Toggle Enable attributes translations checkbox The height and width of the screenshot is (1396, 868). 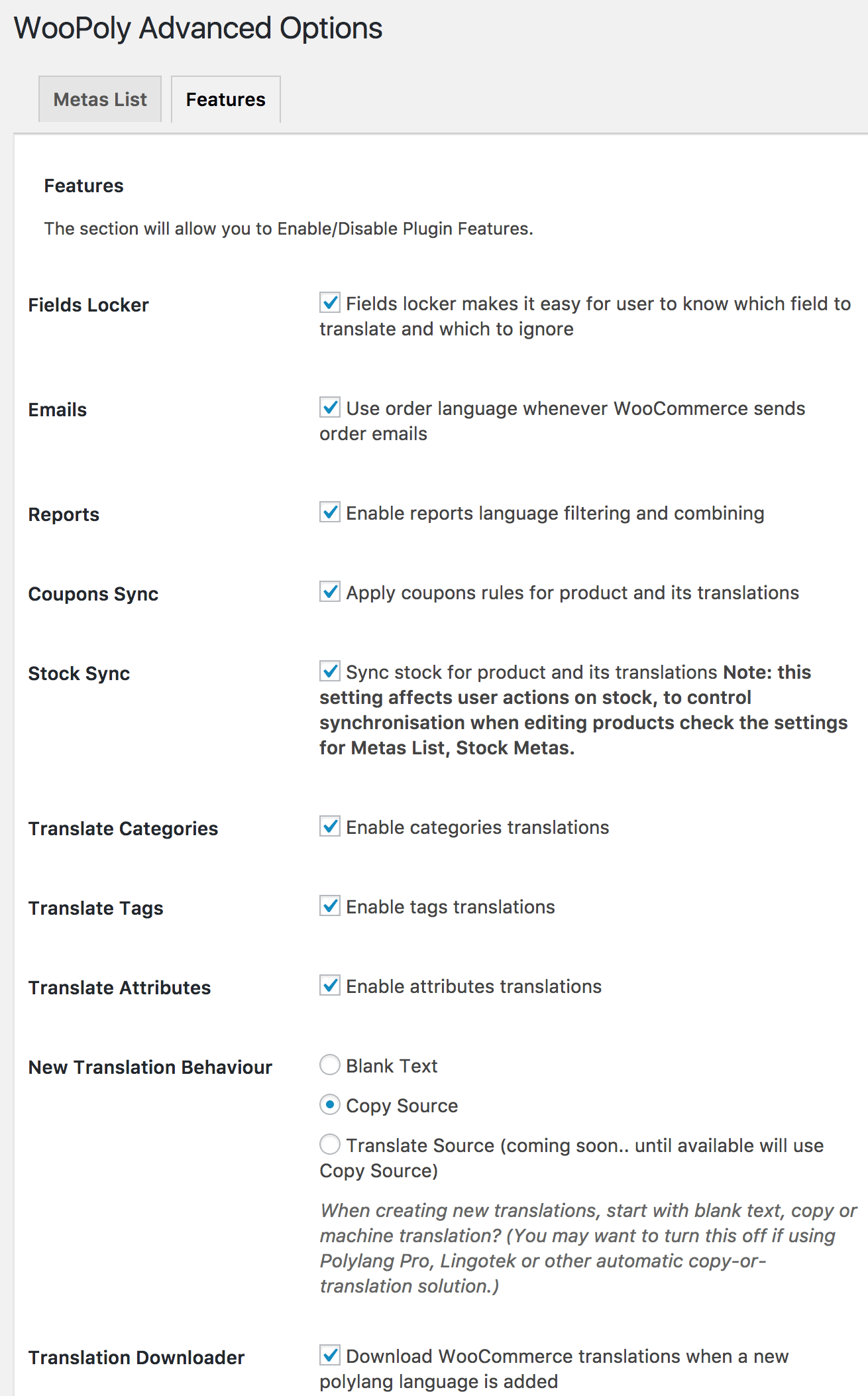tap(330, 985)
